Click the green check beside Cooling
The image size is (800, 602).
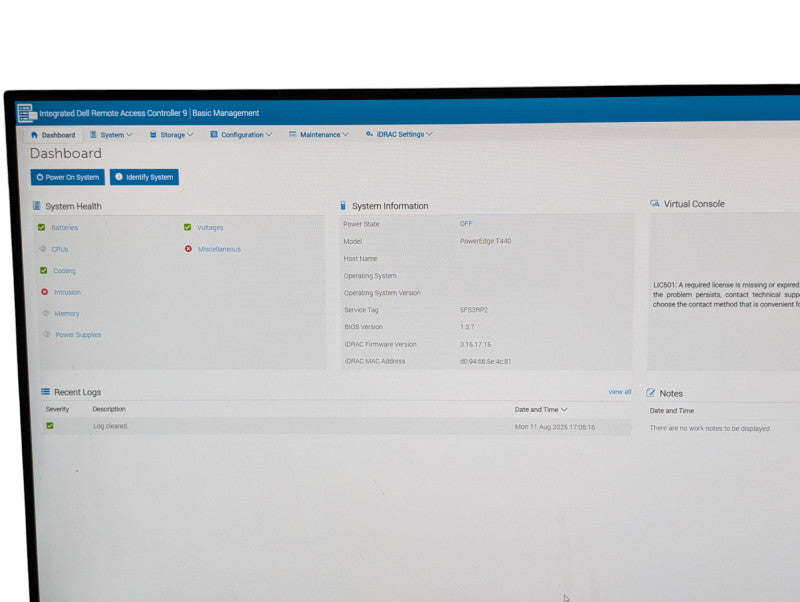(x=43, y=270)
